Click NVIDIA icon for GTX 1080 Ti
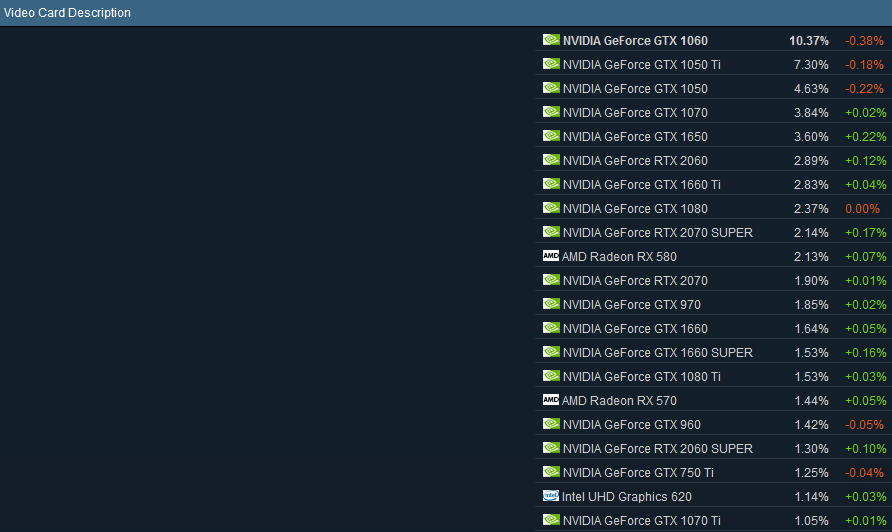The image size is (892, 532). [551, 376]
